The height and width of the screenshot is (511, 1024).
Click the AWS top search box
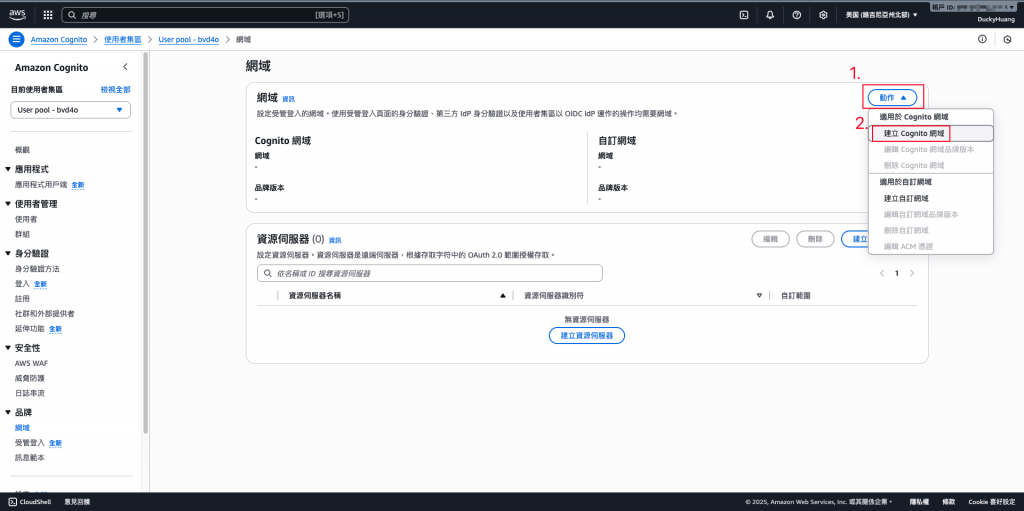[x=205, y=14]
